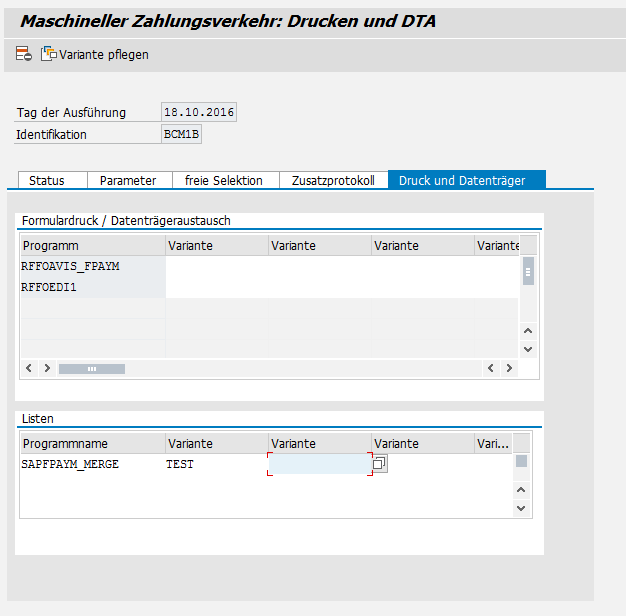Image resolution: width=626 pixels, height=616 pixels.
Task: Switch to the Status tab
Action: tap(47, 180)
